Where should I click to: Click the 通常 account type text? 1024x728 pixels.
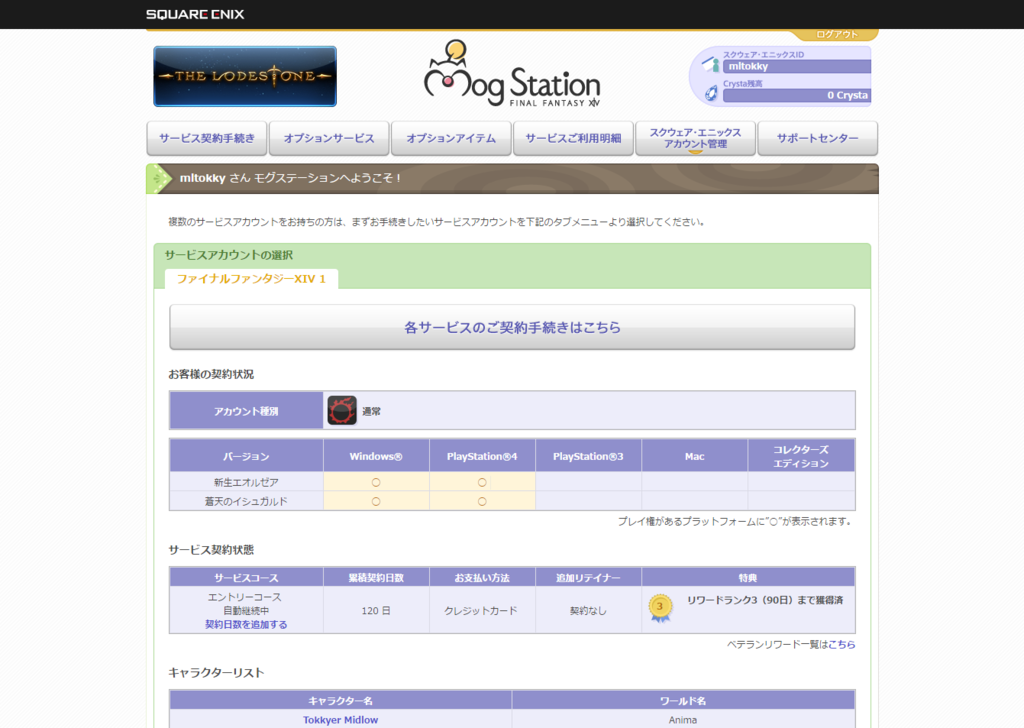[372, 411]
